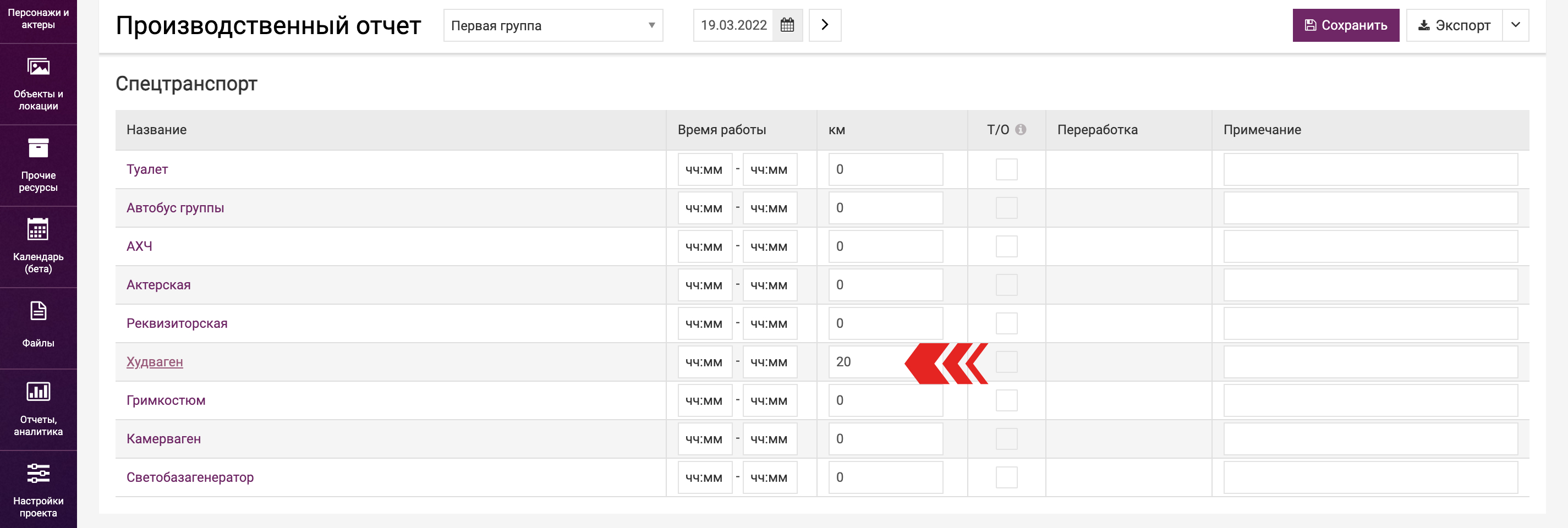1568x528 pixels.
Task: Click the км field for Туалет
Action: coord(885,169)
